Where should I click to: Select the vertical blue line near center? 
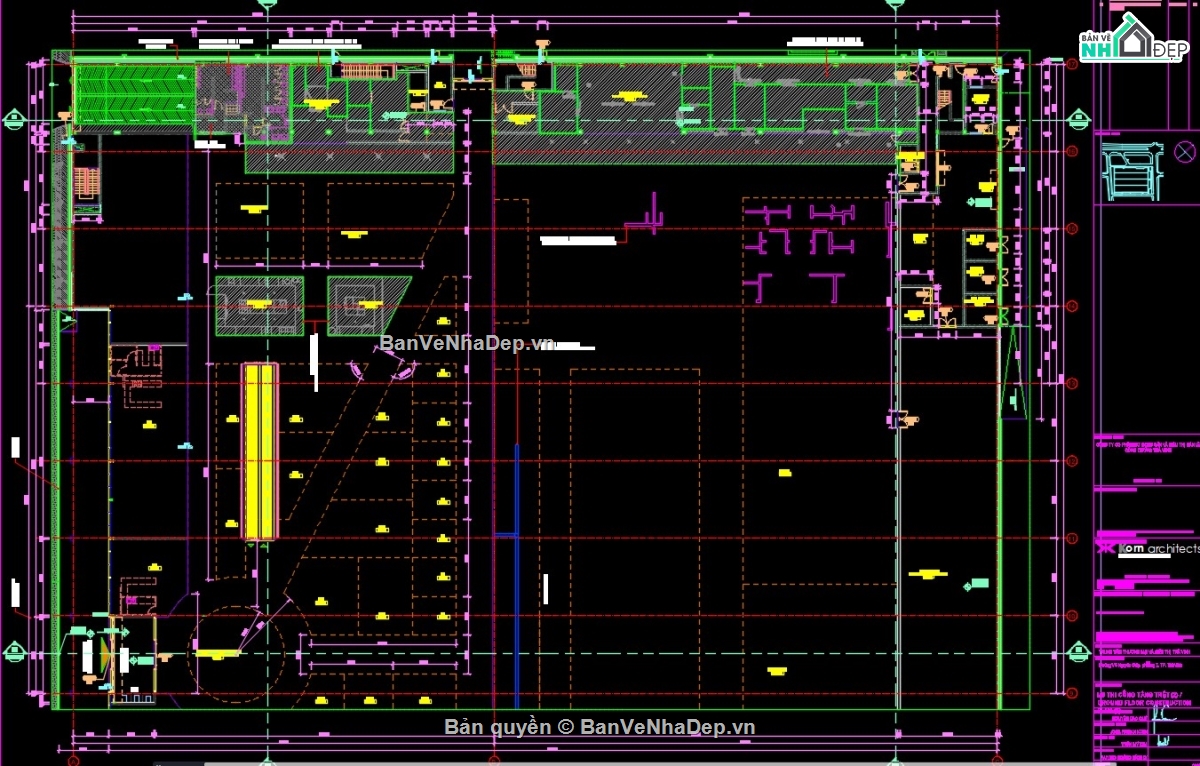point(516,575)
